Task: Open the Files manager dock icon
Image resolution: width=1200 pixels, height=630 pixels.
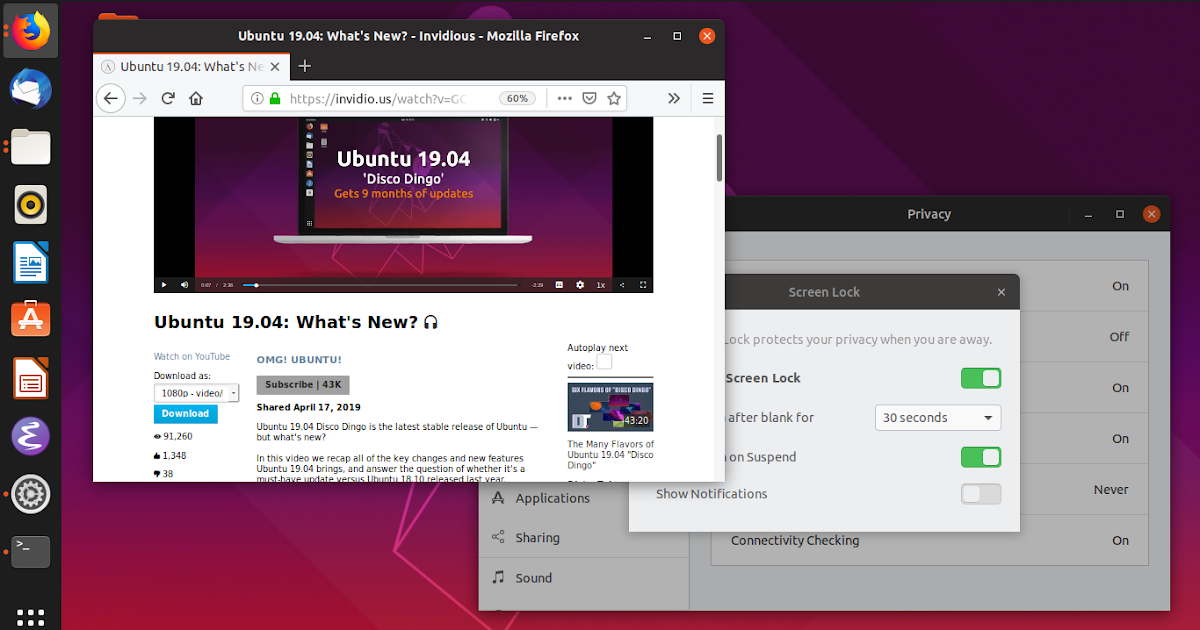Action: 31,147
